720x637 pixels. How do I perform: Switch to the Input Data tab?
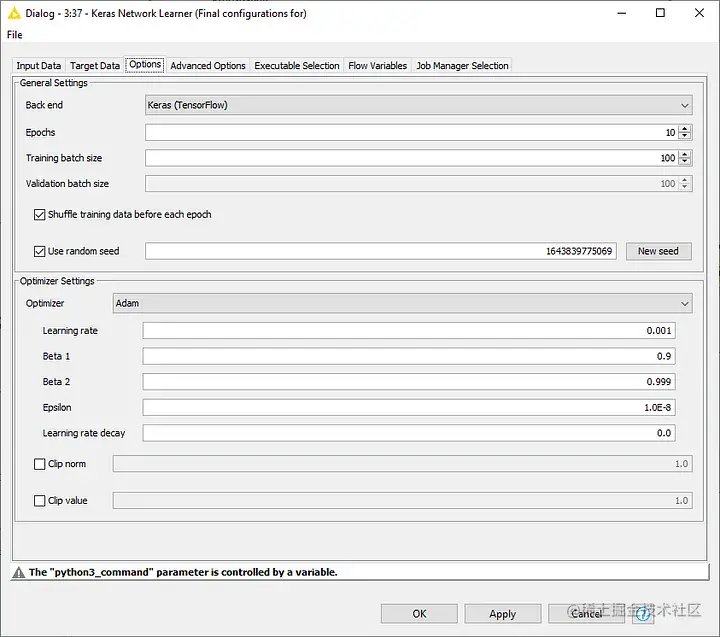(x=39, y=66)
